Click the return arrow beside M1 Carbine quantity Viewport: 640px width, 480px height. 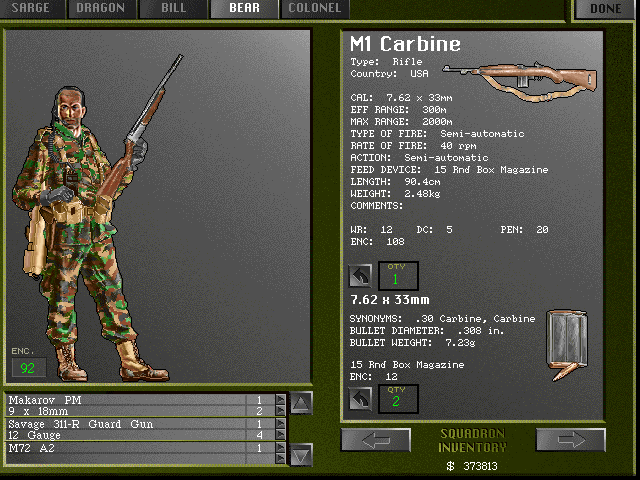(x=359, y=275)
